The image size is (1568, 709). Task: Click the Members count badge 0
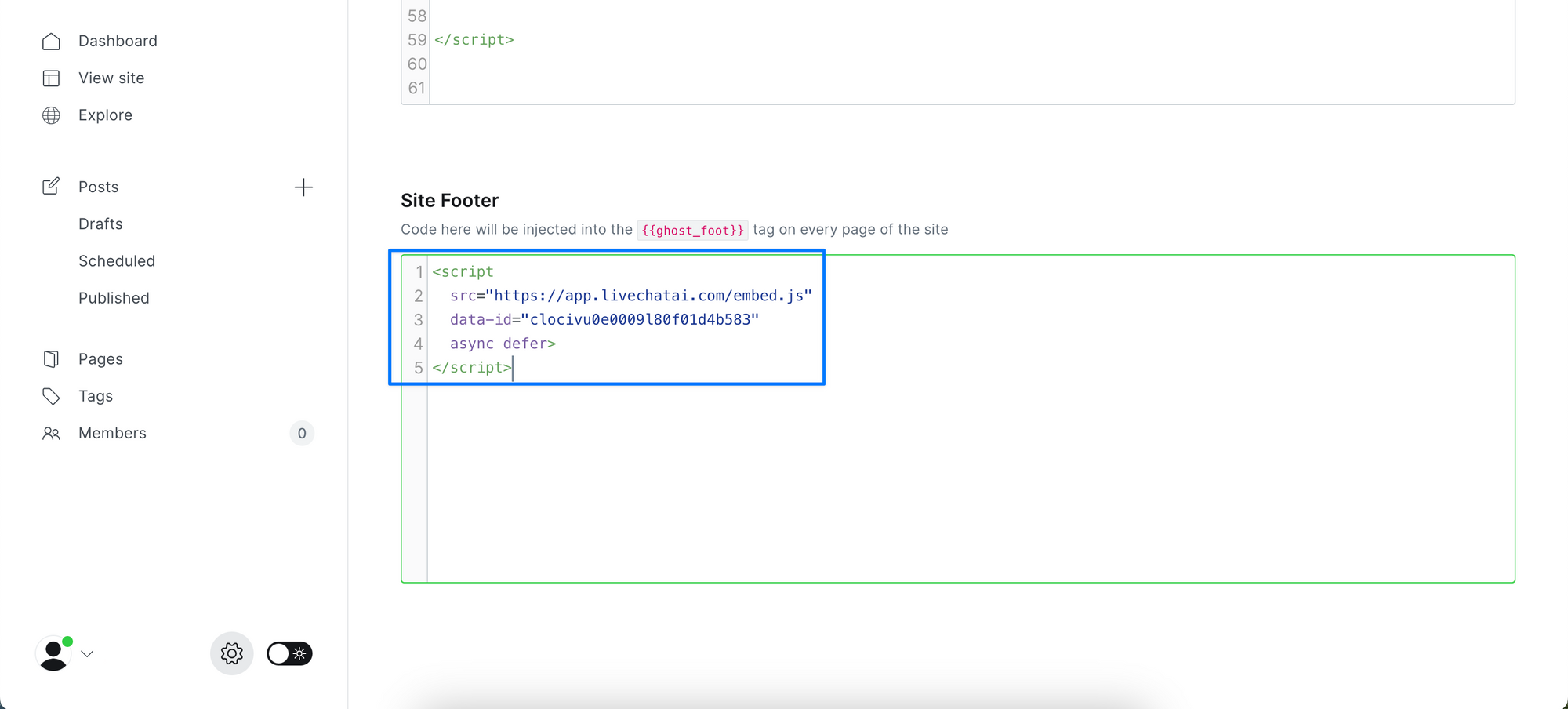click(x=302, y=433)
